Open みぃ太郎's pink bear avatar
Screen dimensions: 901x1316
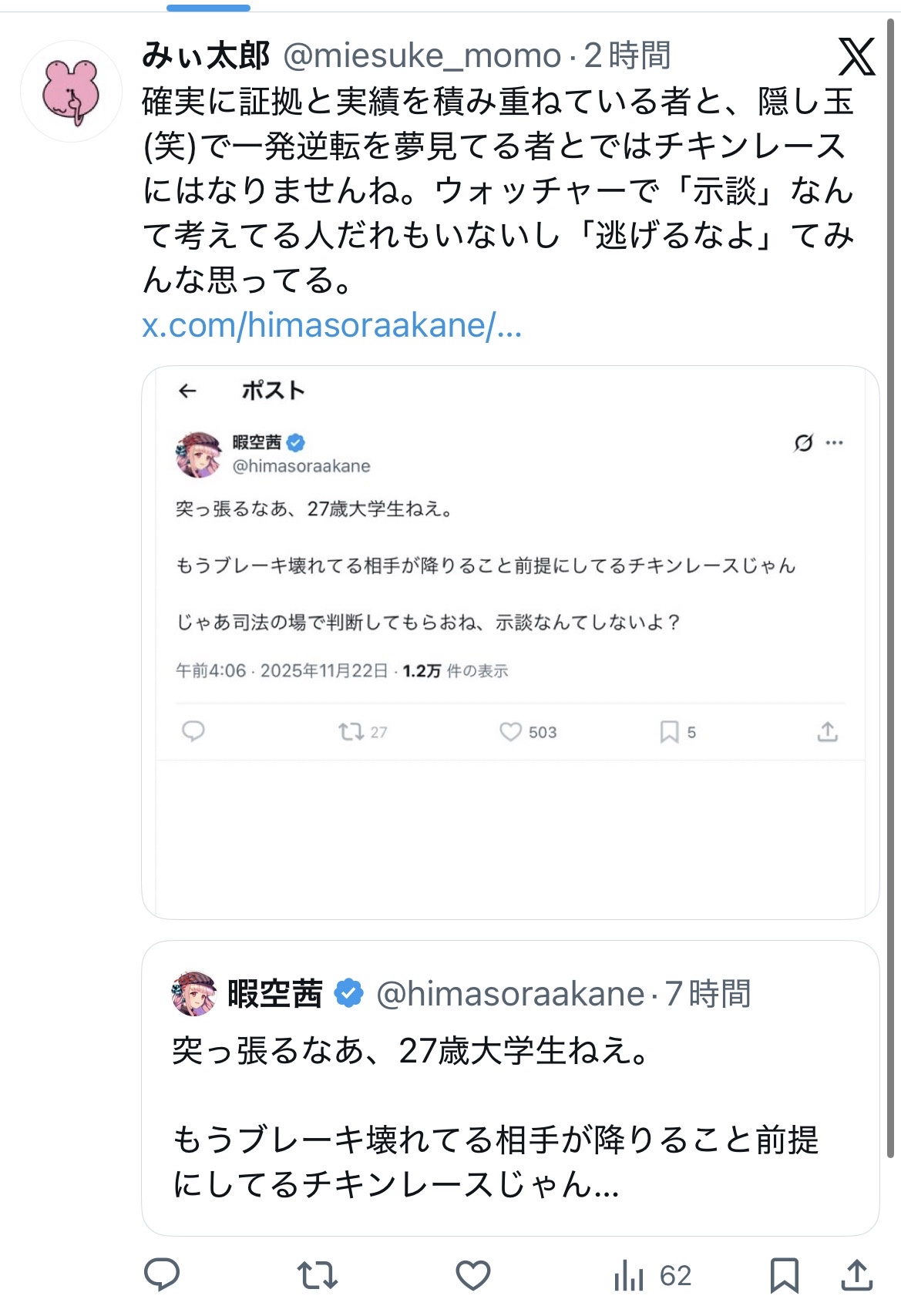[x=71, y=92]
